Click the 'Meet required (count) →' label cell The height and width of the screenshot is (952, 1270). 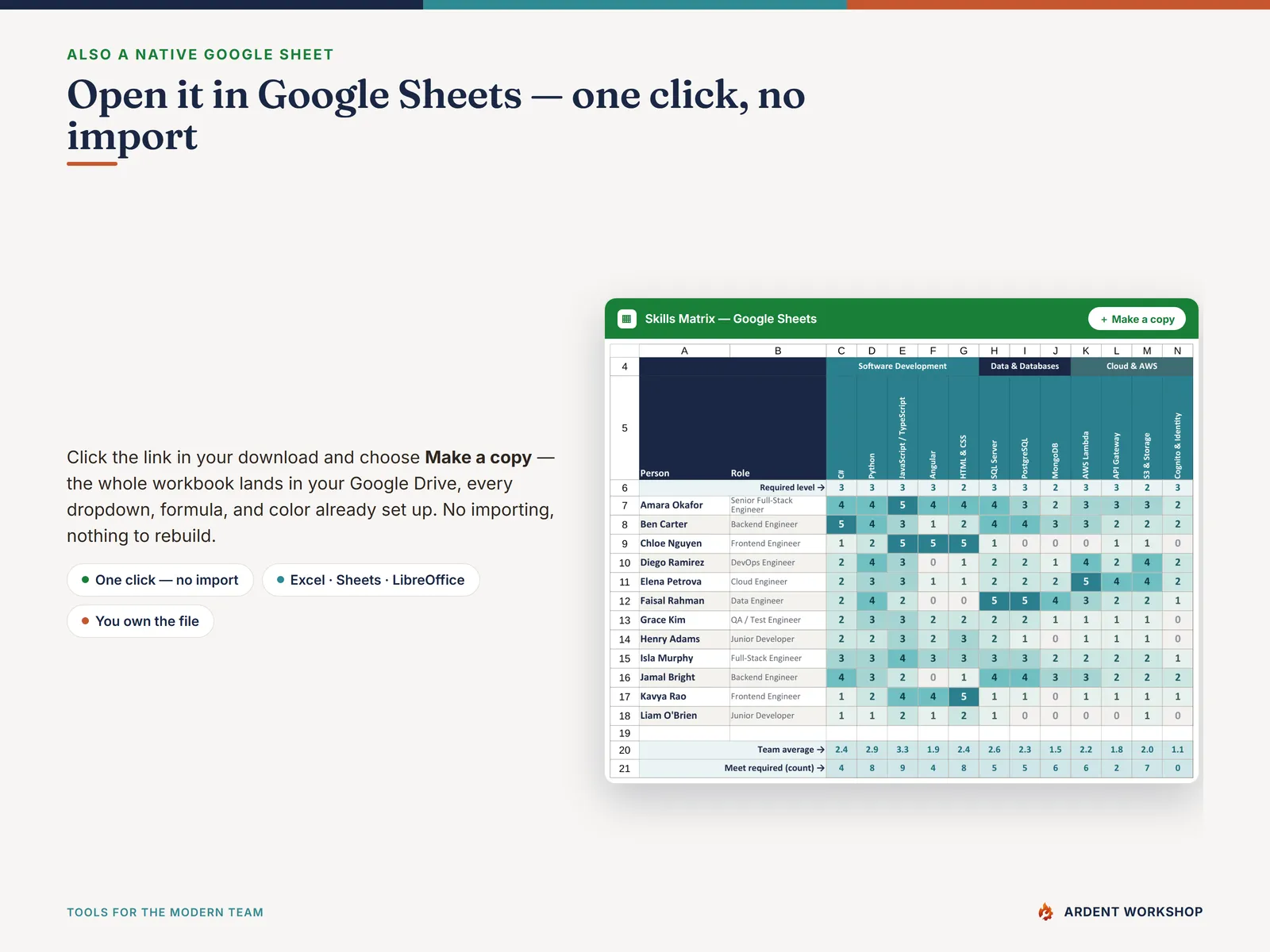[733, 769]
